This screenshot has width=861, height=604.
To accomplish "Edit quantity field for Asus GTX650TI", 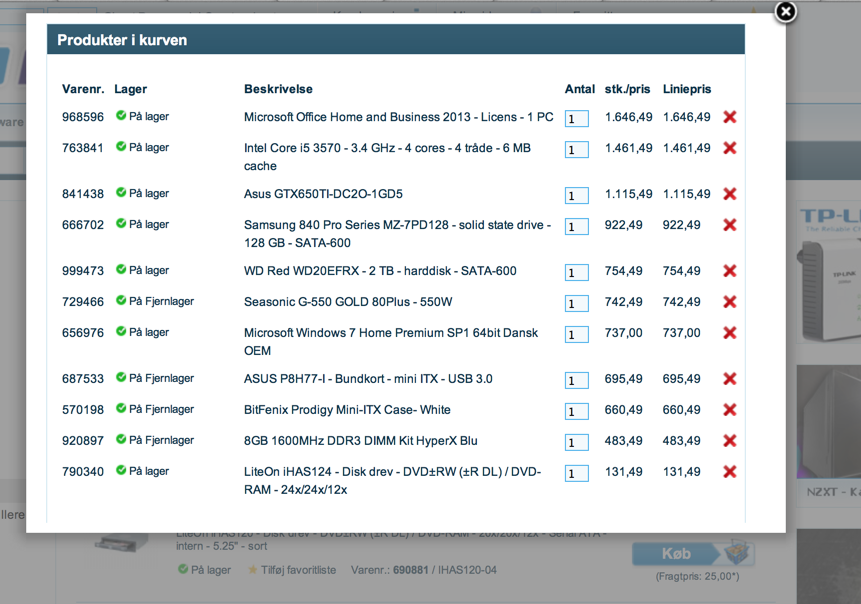I will click(x=577, y=195).
